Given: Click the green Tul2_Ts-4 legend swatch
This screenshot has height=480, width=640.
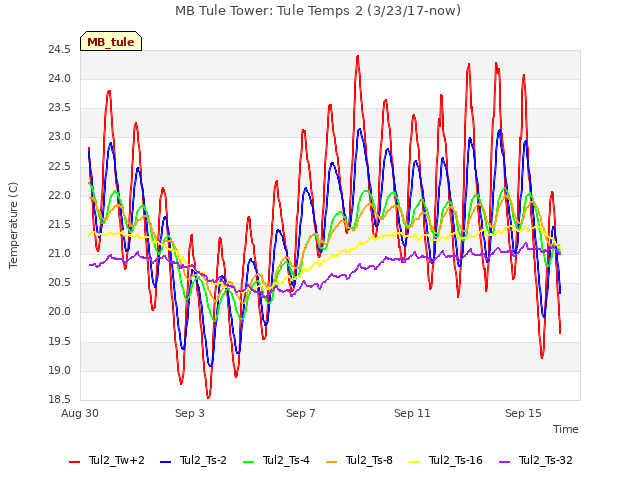Looking at the screenshot, I should click(x=249, y=462).
